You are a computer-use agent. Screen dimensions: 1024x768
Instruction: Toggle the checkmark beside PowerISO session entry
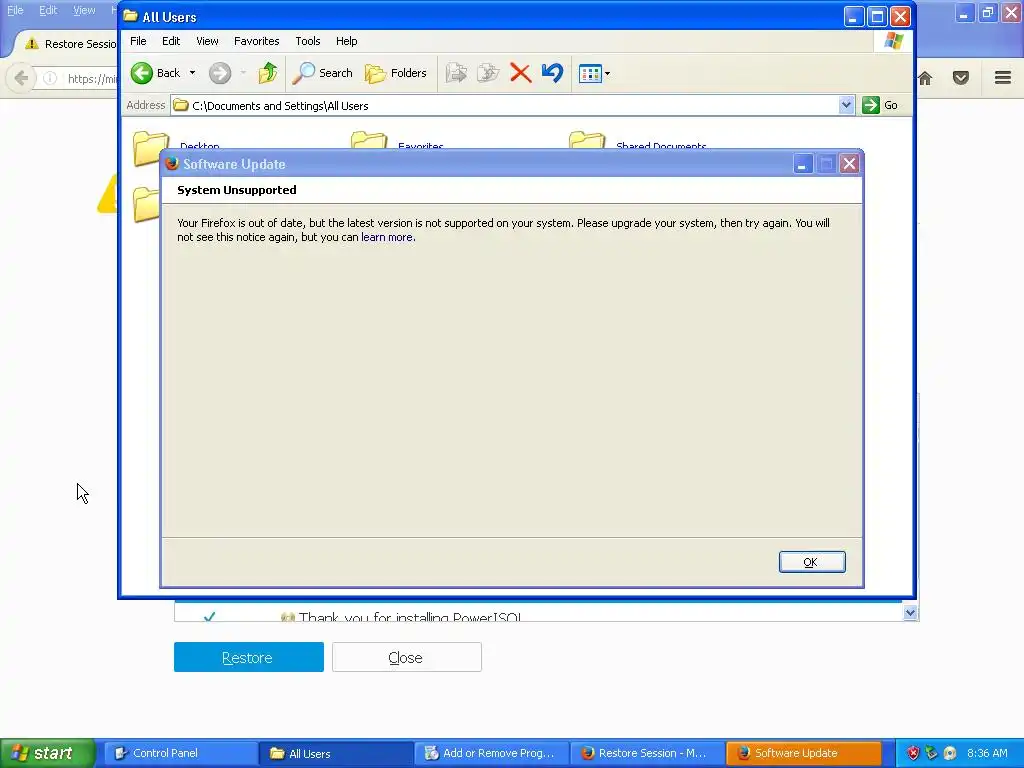[x=209, y=615]
